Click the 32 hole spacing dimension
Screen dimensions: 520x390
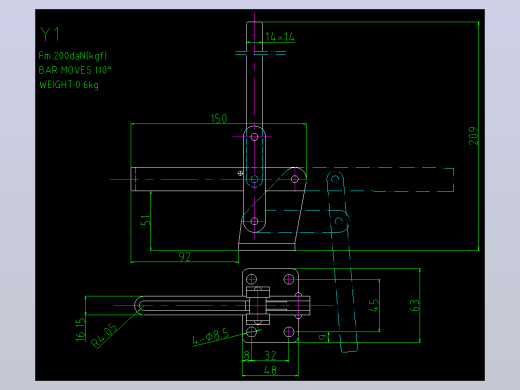(270, 355)
